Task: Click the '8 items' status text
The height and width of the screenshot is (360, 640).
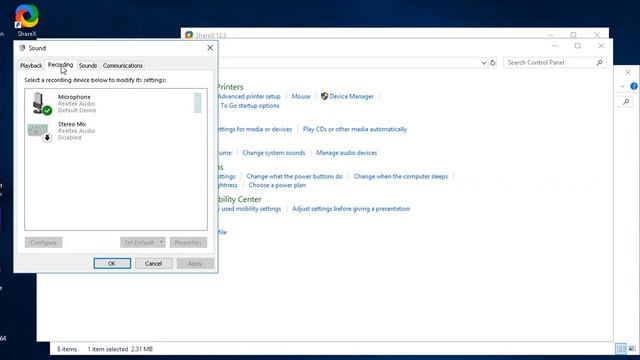Action: (x=67, y=349)
